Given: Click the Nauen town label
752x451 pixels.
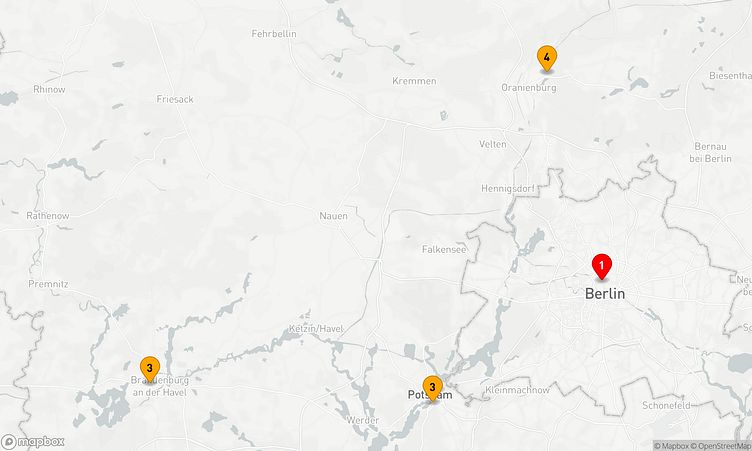Looking at the screenshot, I should point(333,216).
